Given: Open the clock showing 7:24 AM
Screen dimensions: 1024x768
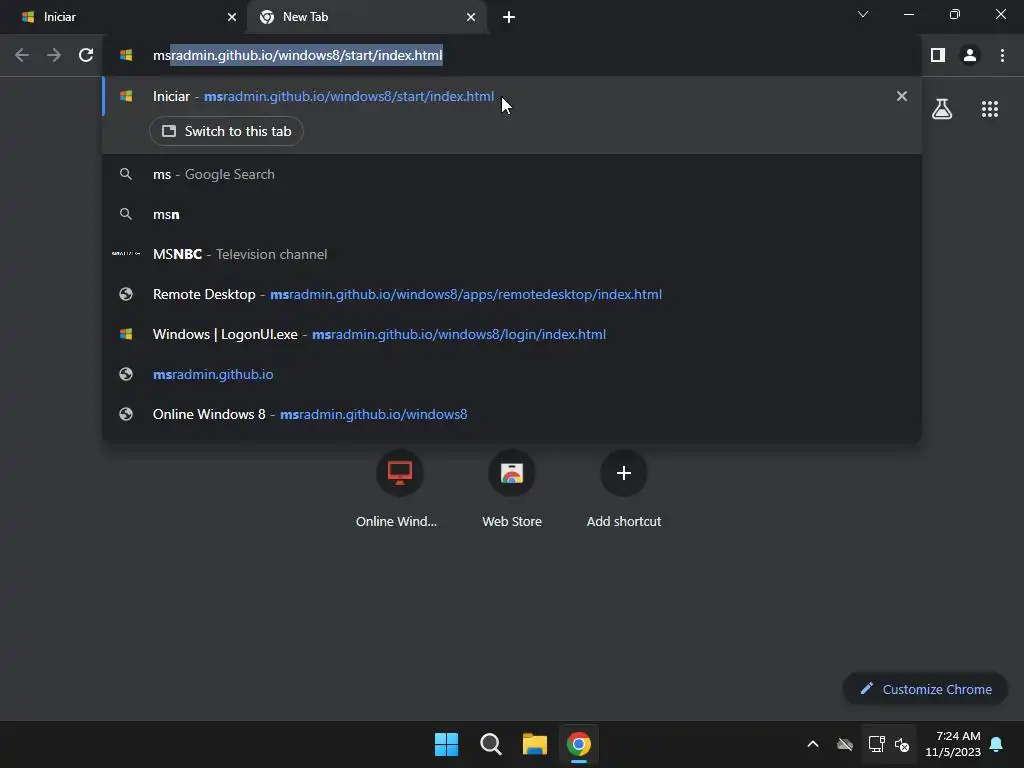Looking at the screenshot, I should pyautogui.click(x=953, y=744).
